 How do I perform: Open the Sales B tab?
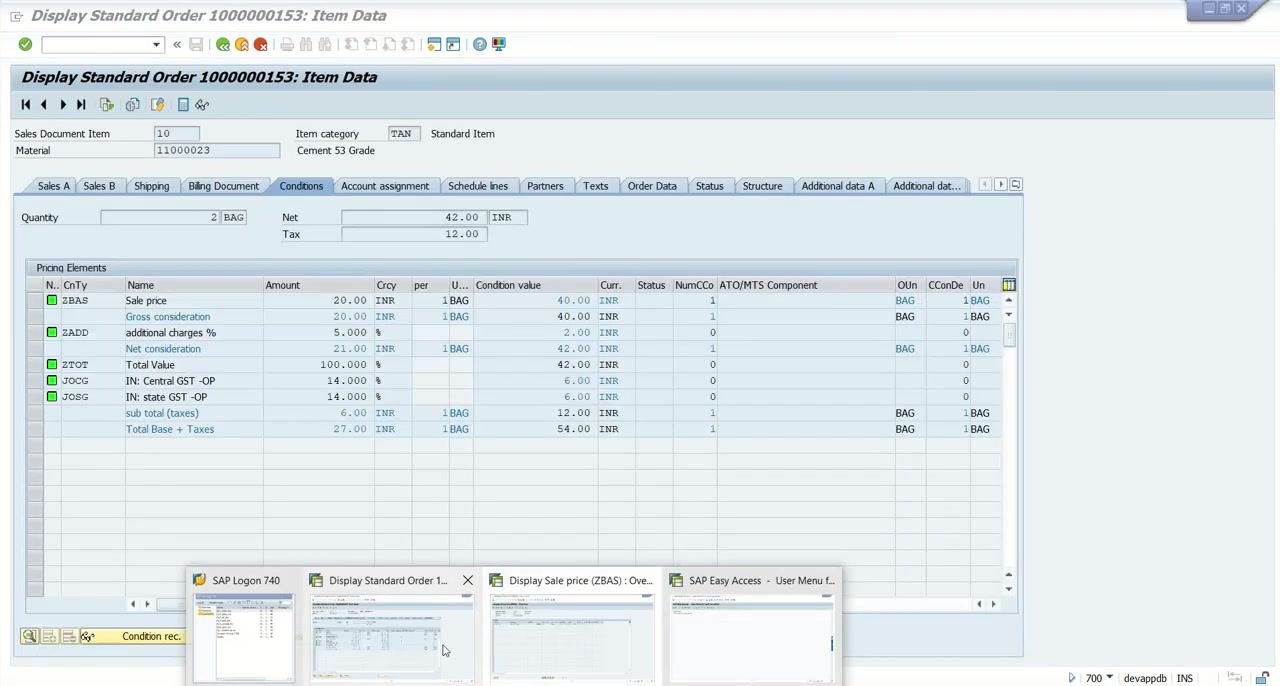(99, 186)
